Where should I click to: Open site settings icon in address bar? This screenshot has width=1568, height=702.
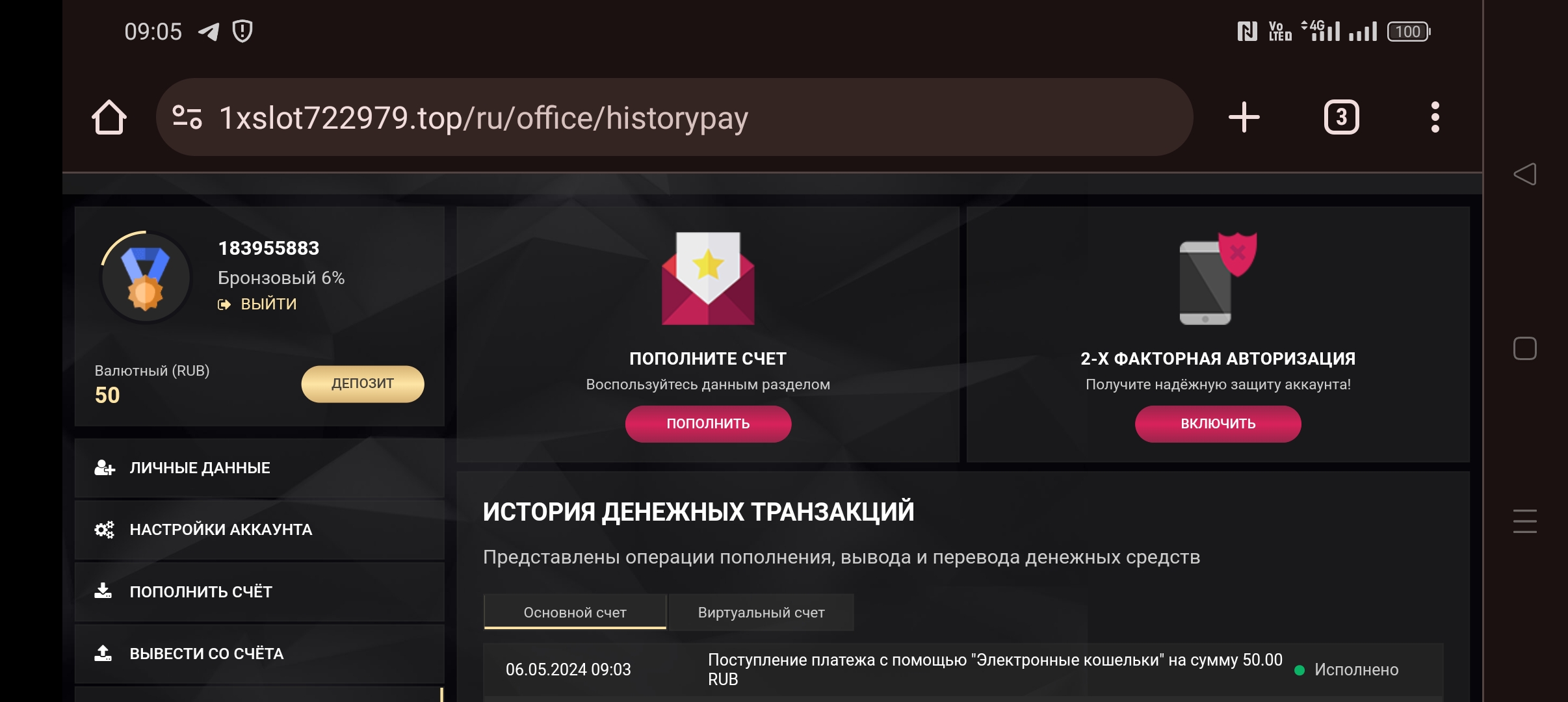point(187,118)
